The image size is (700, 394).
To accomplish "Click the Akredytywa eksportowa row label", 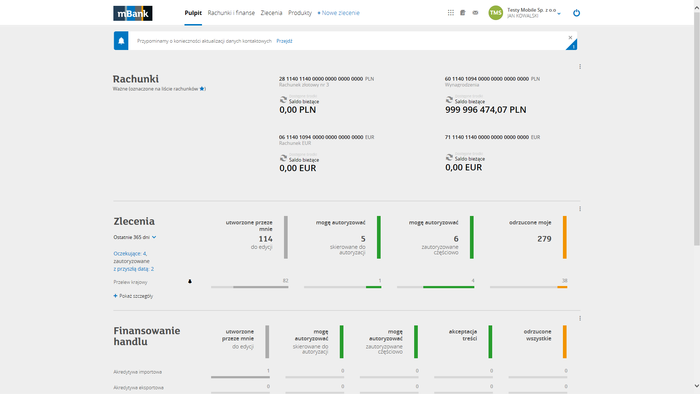I will [138, 388].
